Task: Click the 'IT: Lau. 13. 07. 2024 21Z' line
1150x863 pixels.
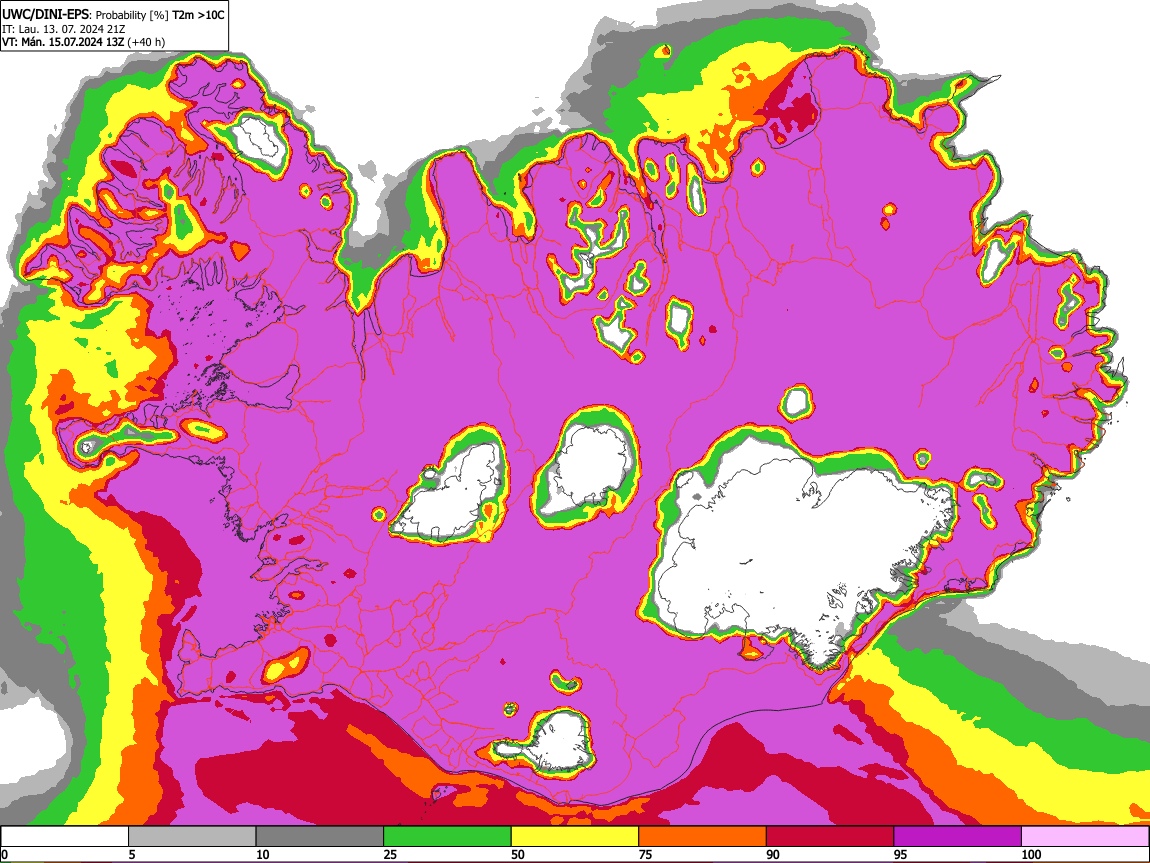Action: click(x=64, y=29)
